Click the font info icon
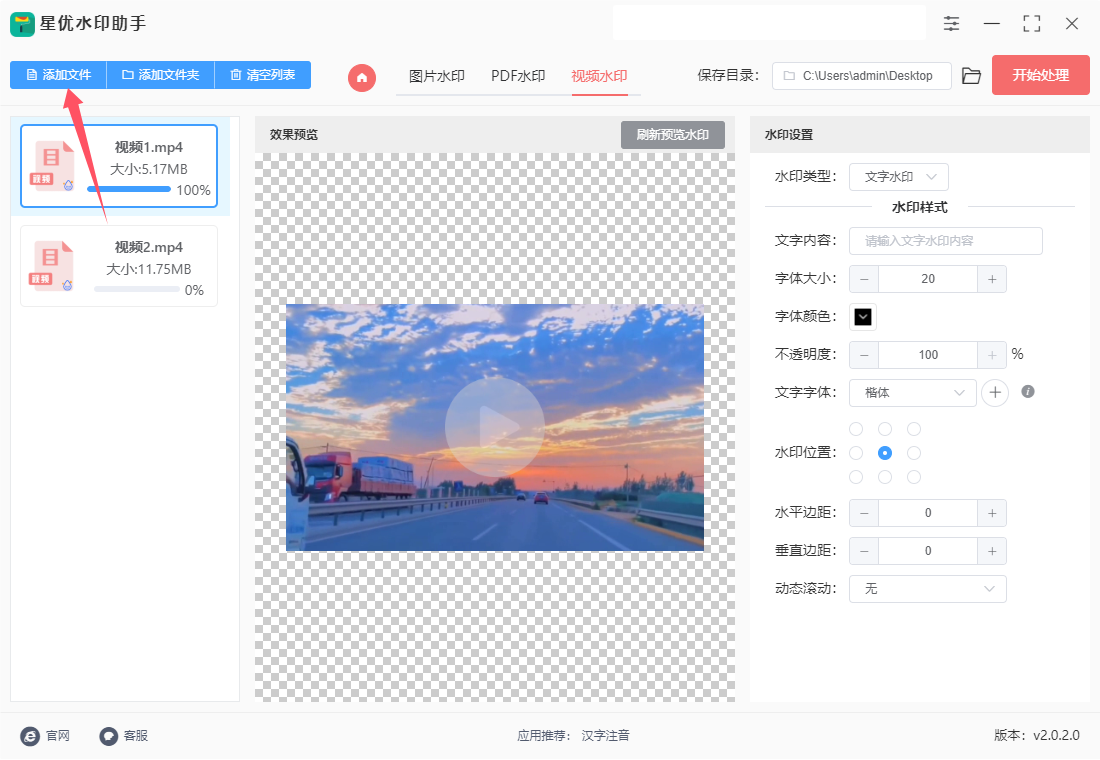1100x760 pixels. [x=1028, y=392]
